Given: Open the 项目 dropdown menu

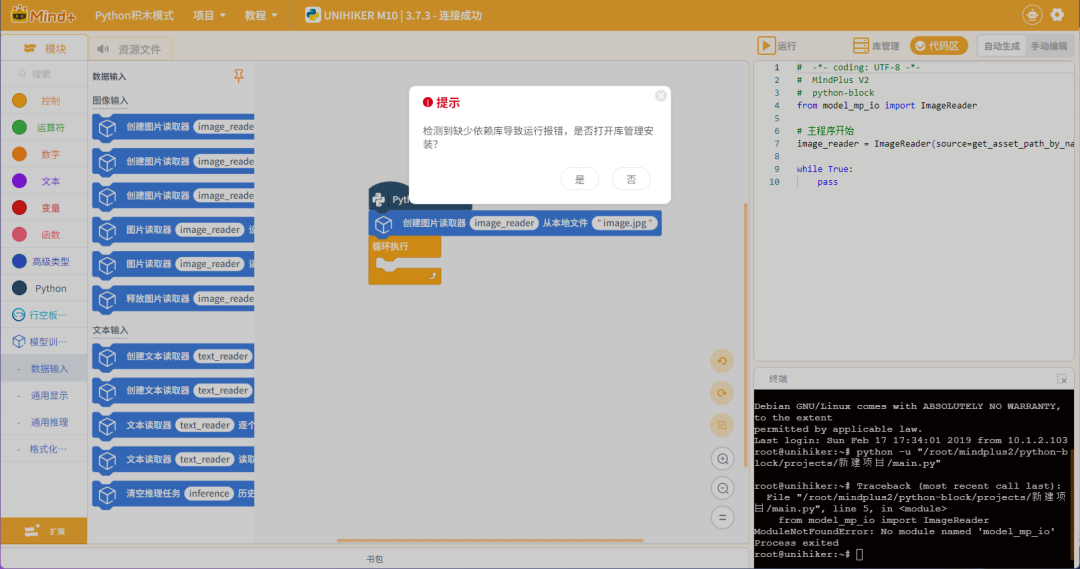Looking at the screenshot, I should coord(209,15).
